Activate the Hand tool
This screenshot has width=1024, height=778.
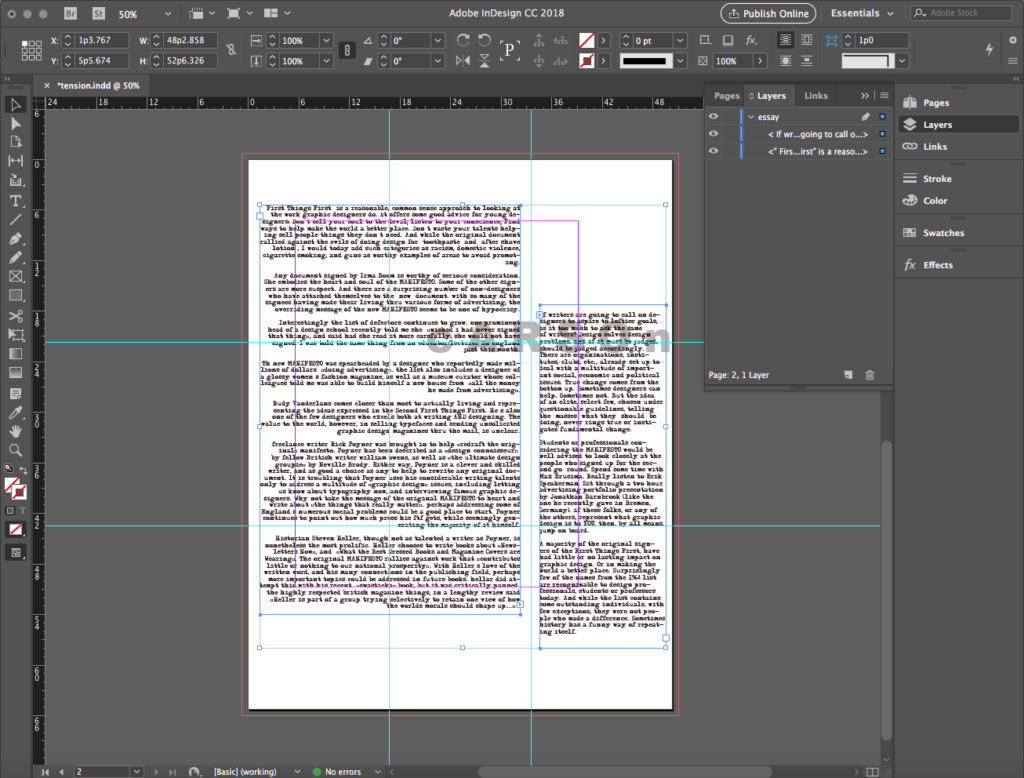pyautogui.click(x=16, y=431)
